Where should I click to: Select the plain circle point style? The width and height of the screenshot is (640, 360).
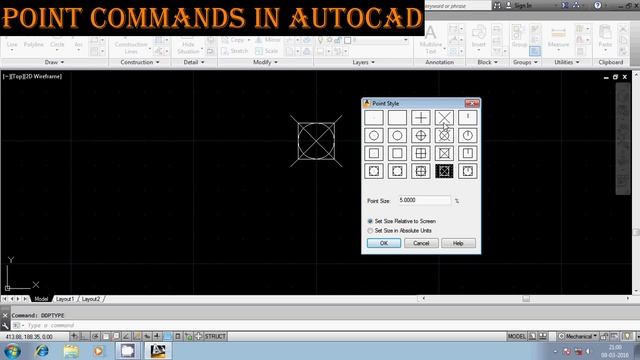click(397, 136)
